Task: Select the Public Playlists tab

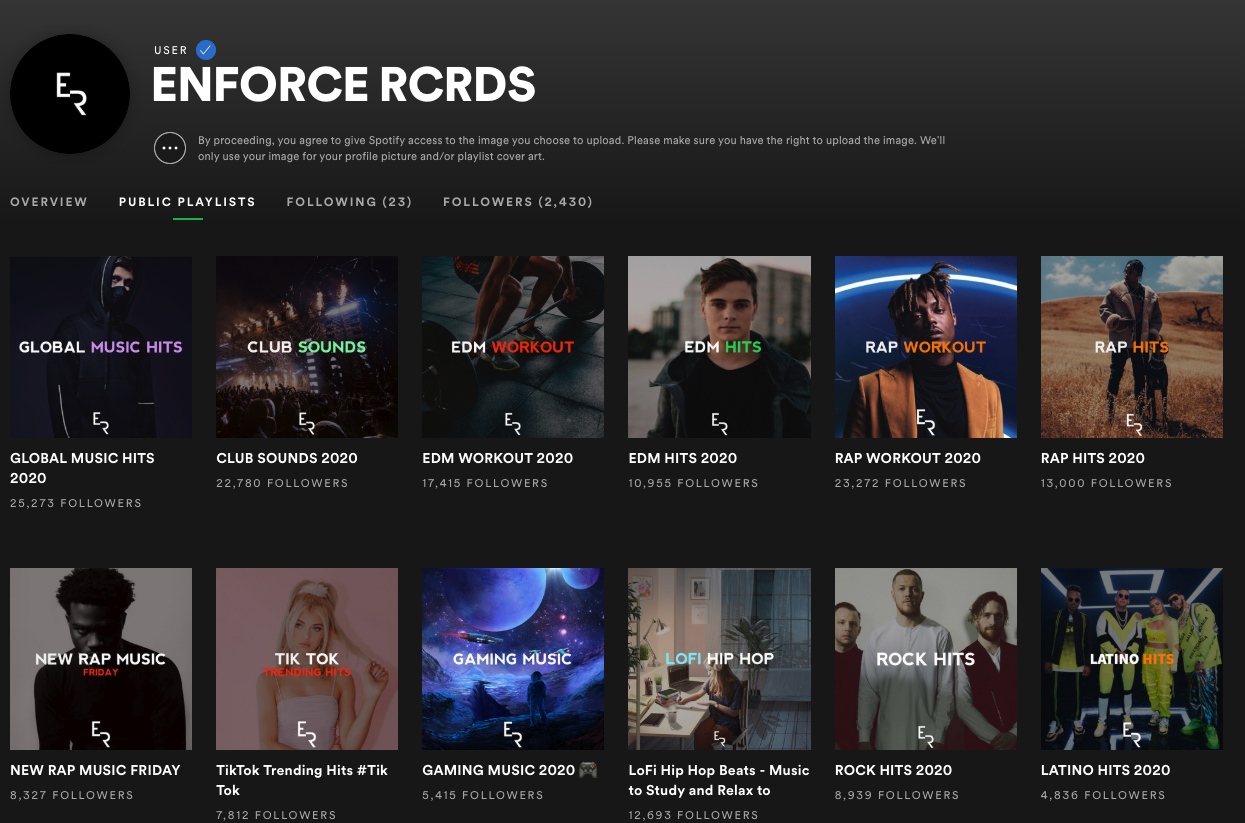Action: (187, 202)
